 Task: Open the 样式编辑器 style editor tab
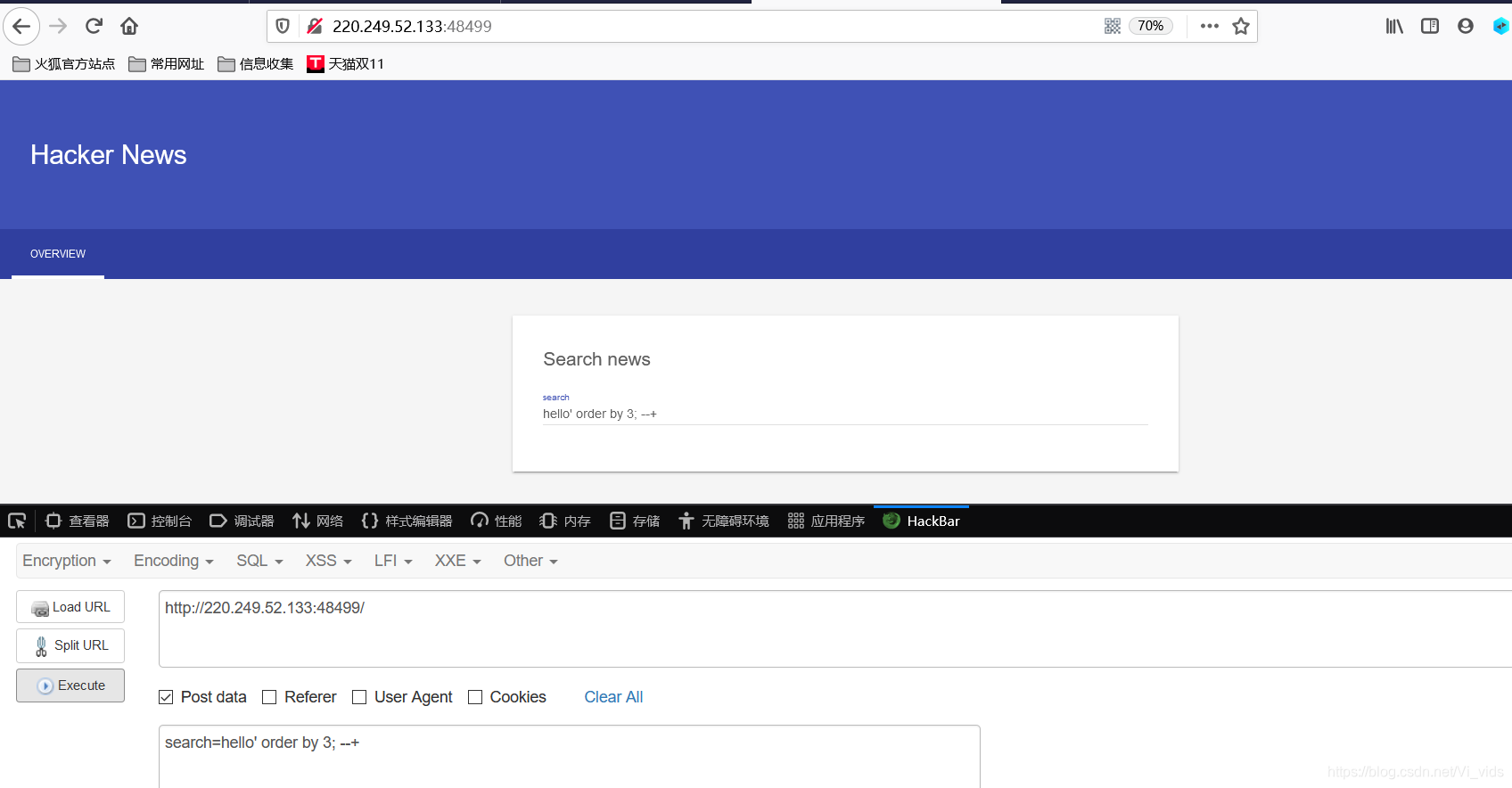tap(407, 521)
